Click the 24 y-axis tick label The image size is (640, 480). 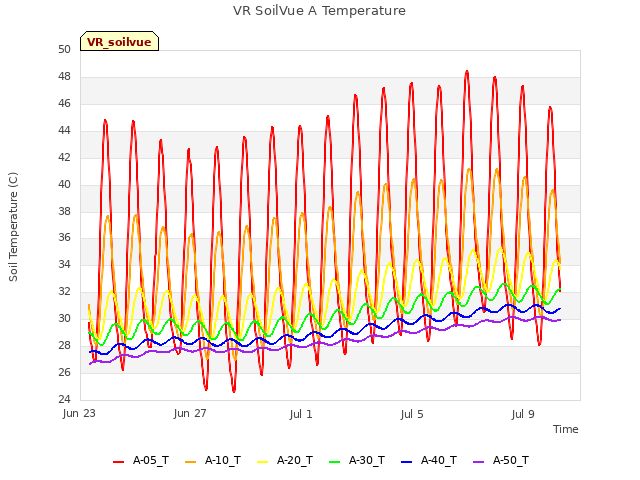pyautogui.click(x=64, y=399)
